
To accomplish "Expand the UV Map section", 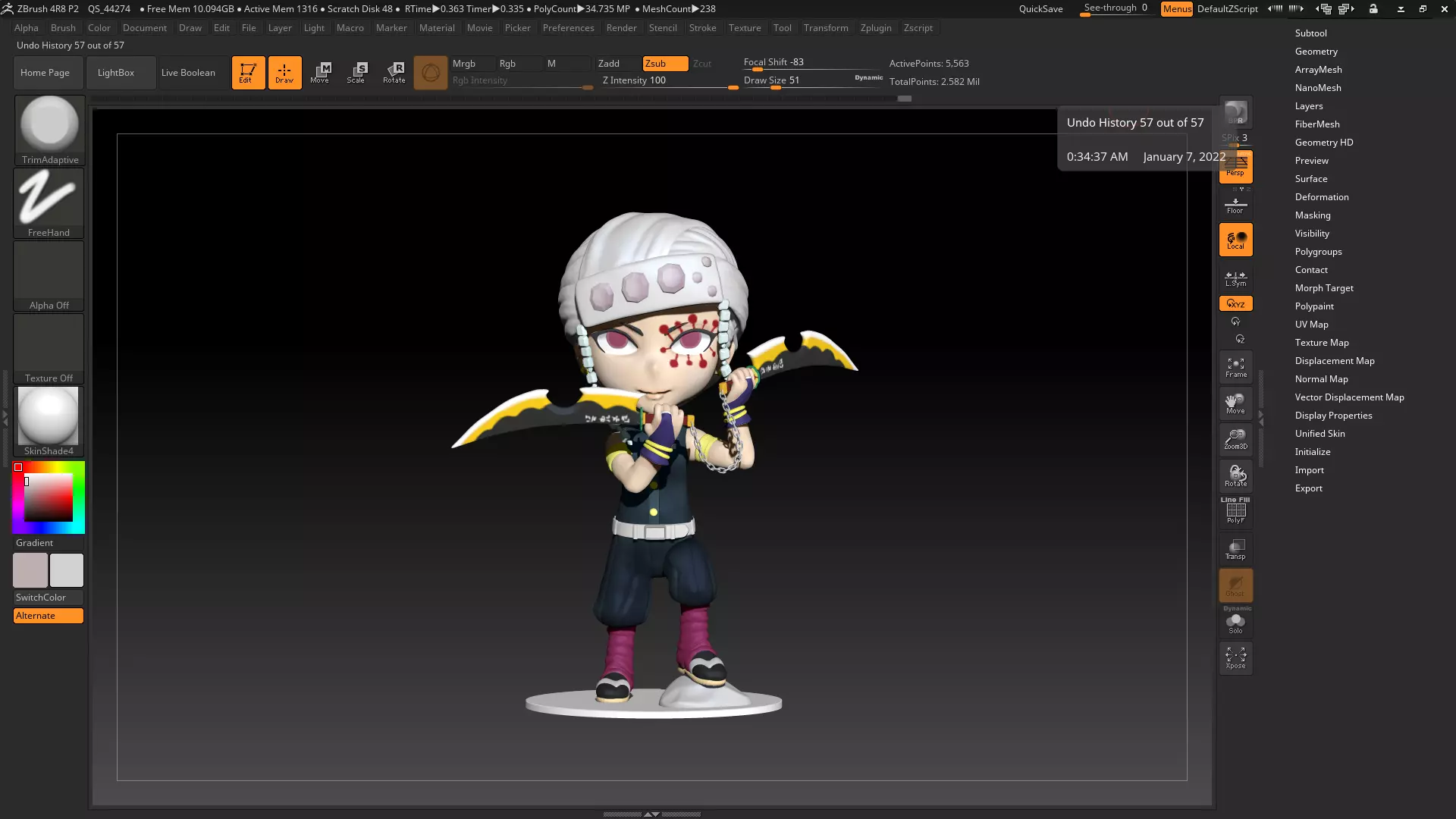I will (1311, 325).
